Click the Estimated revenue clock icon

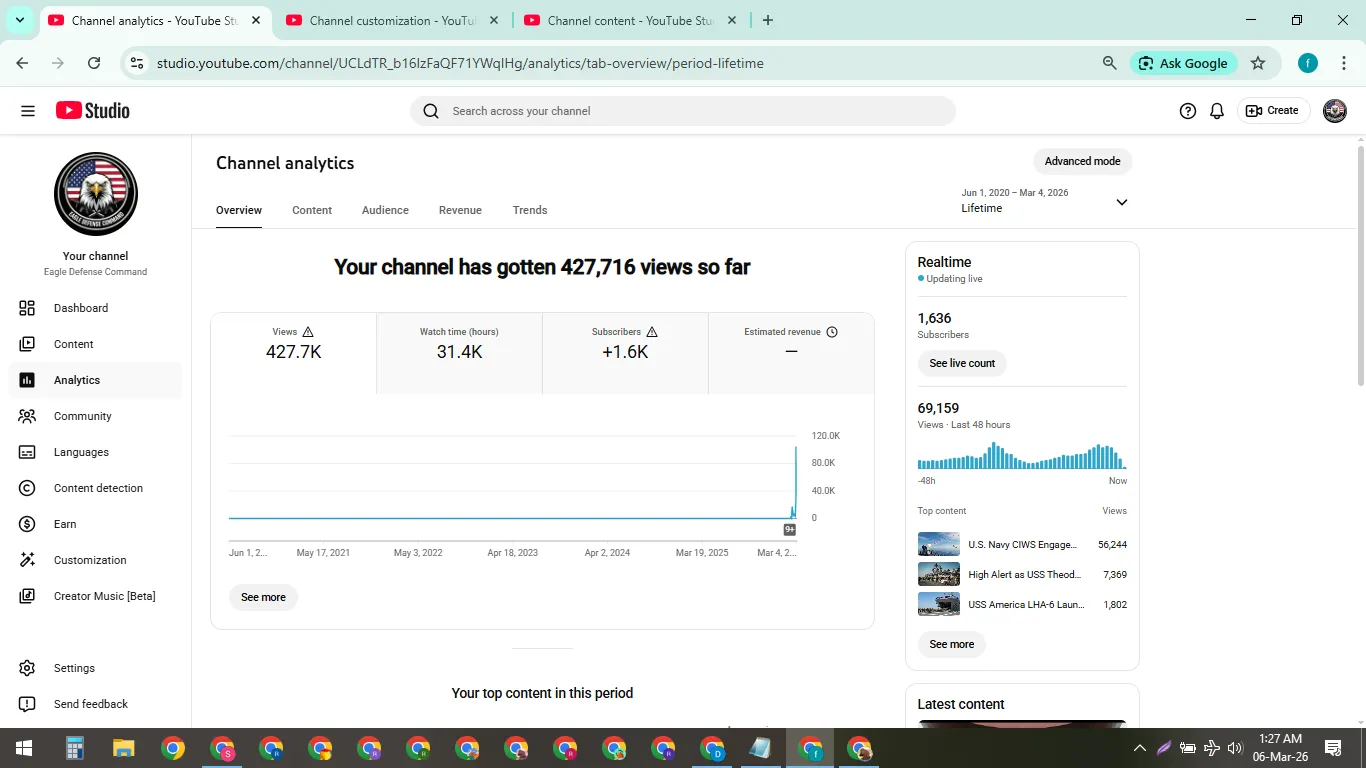[832, 332]
